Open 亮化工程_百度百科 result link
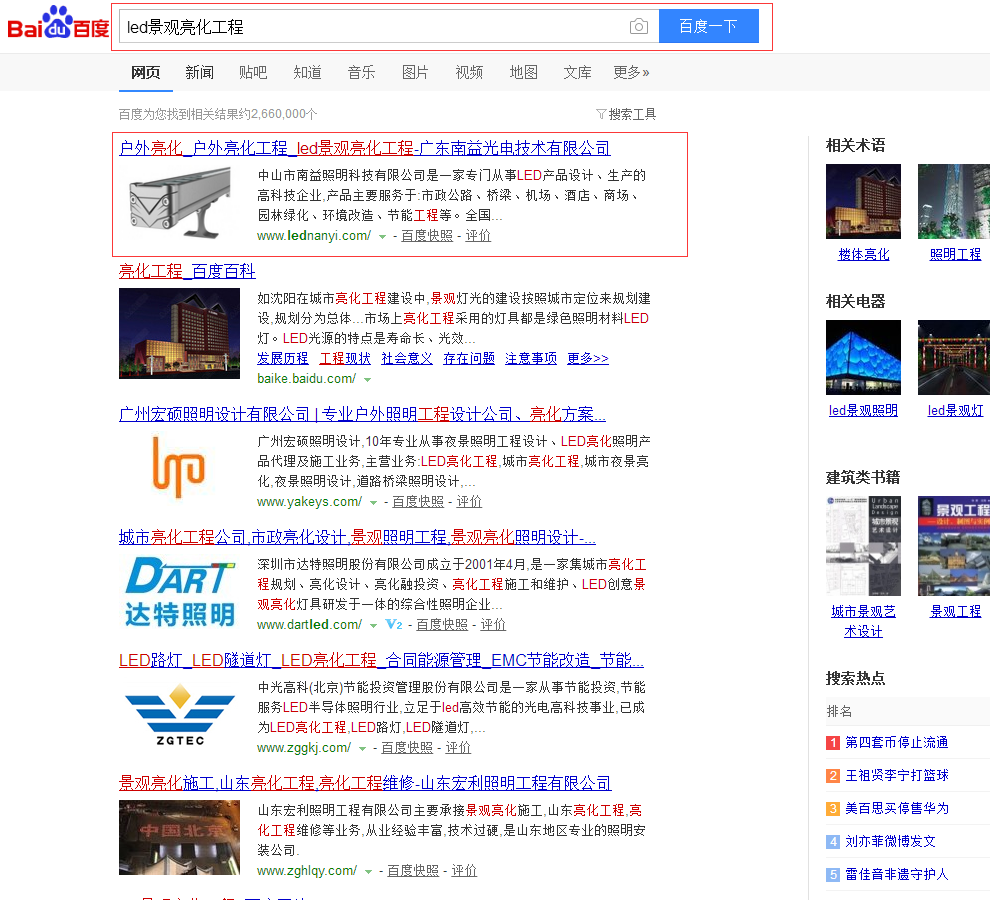Image resolution: width=990 pixels, height=900 pixels. (x=187, y=271)
